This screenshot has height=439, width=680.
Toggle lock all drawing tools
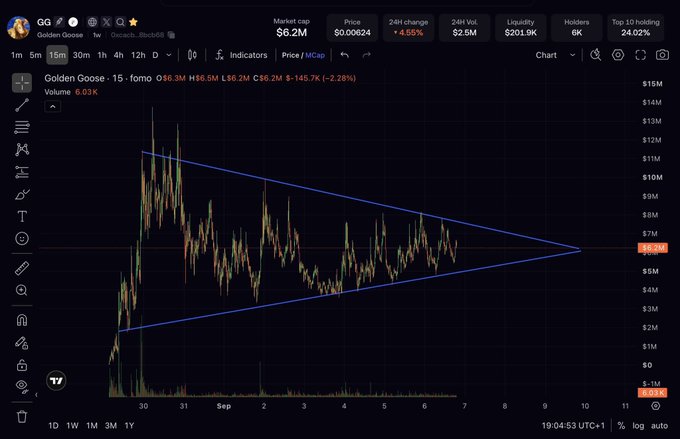[22, 365]
